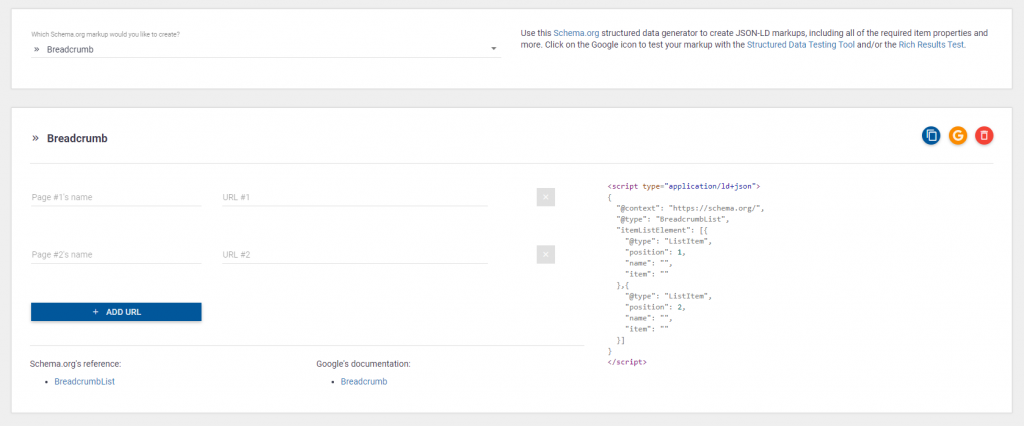Open Google's Breadcrumb documentation link
Image resolution: width=1024 pixels, height=426 pixels.
[364, 382]
